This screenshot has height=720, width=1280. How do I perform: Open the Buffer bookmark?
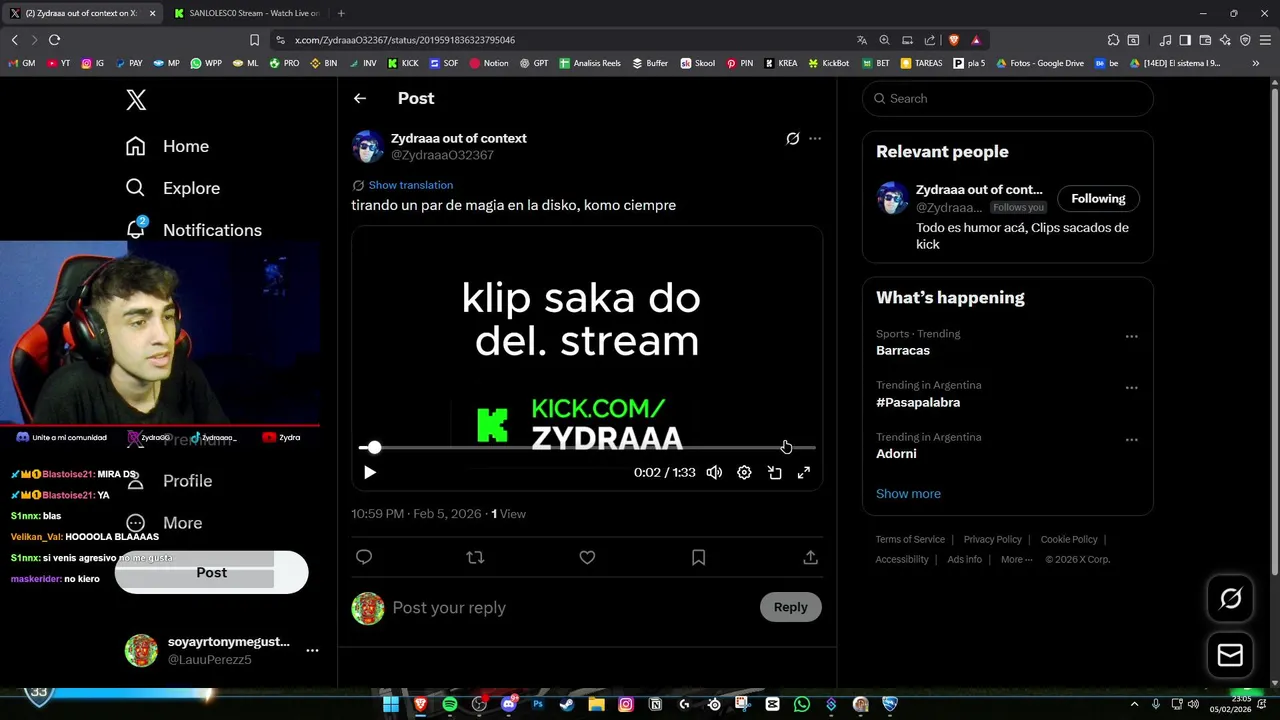[650, 63]
